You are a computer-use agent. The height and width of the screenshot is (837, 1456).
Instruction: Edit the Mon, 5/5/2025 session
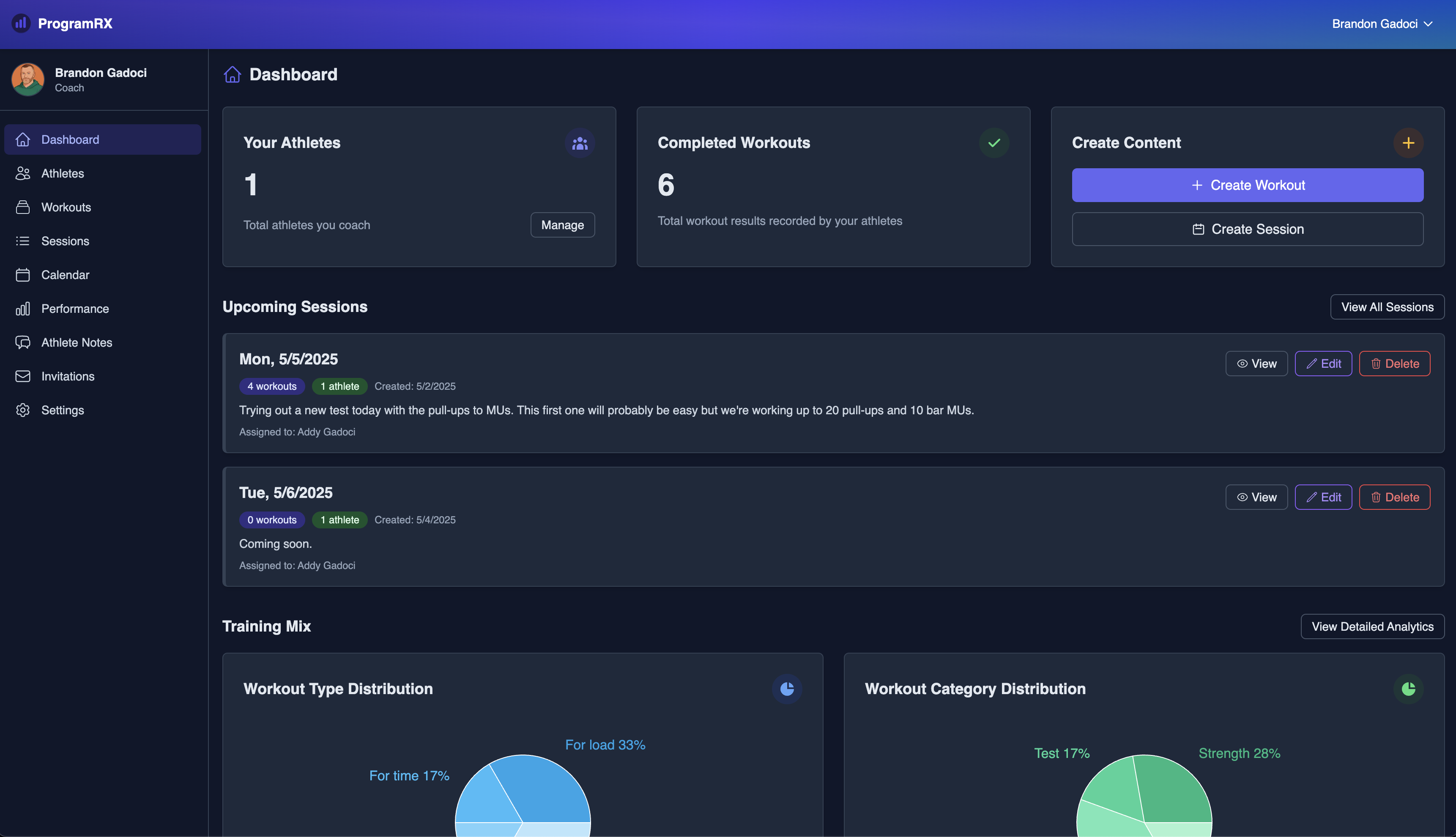pos(1323,364)
